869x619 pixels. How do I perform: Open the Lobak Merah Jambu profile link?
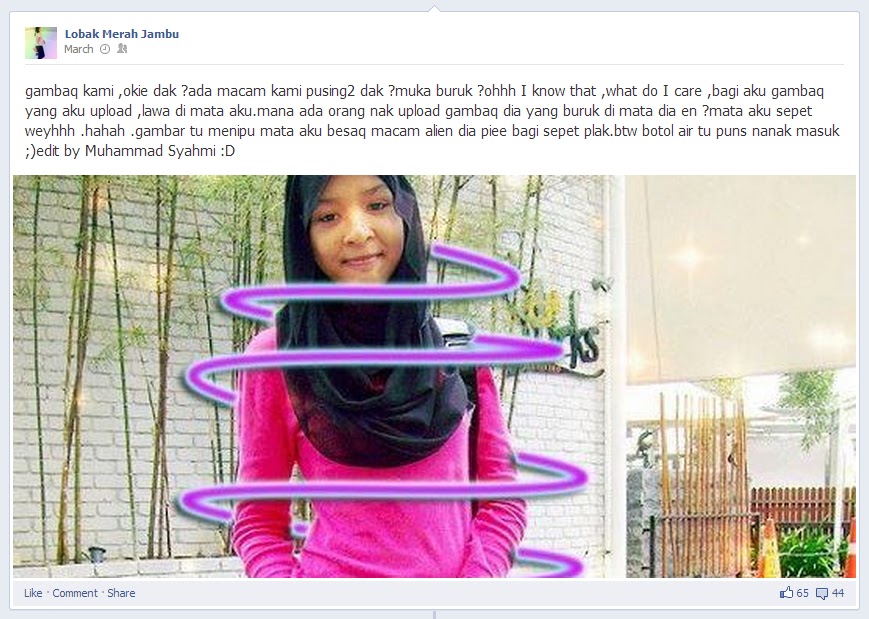coord(121,34)
